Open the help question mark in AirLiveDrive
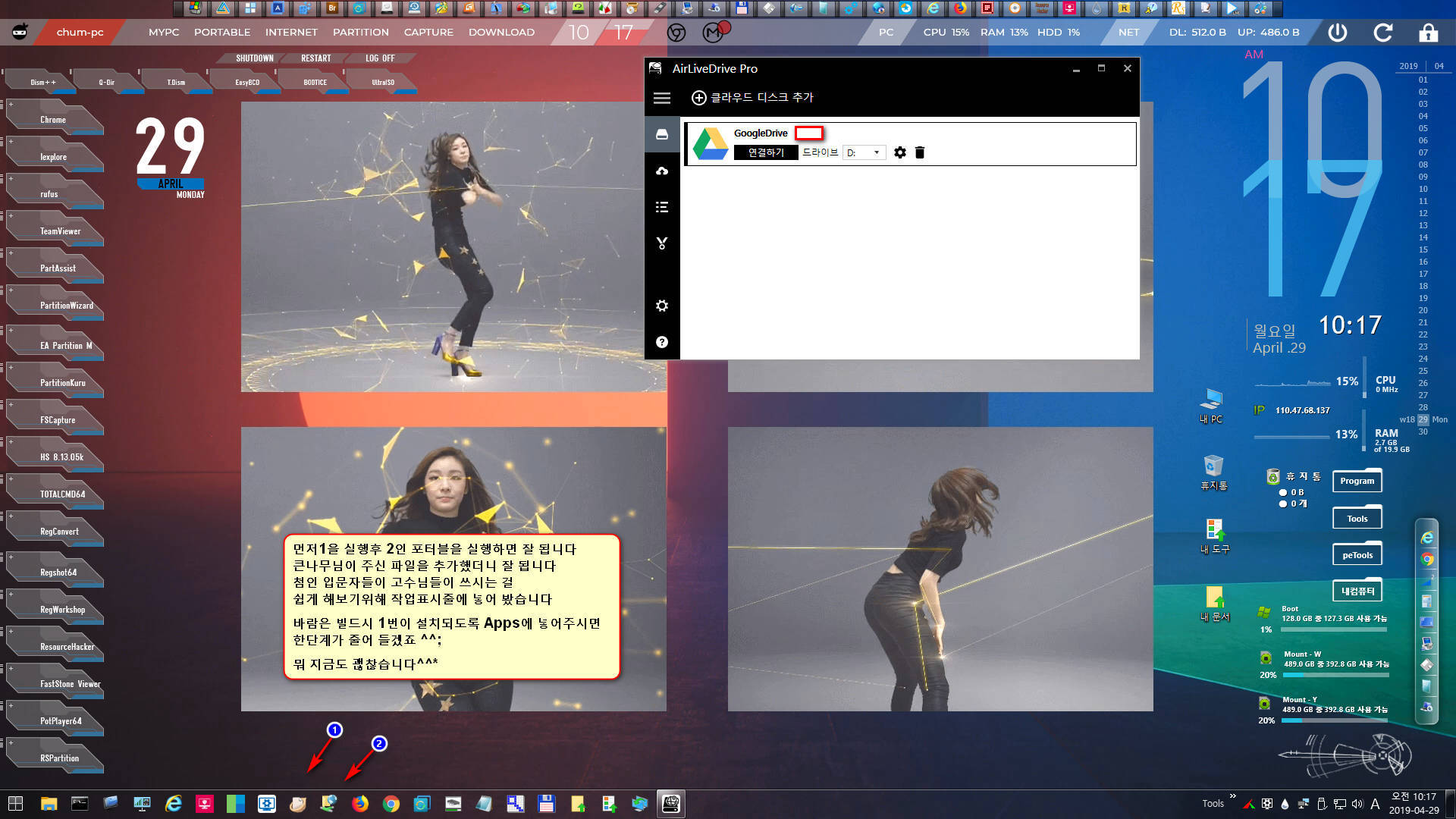This screenshot has width=1456, height=819. pos(662,342)
